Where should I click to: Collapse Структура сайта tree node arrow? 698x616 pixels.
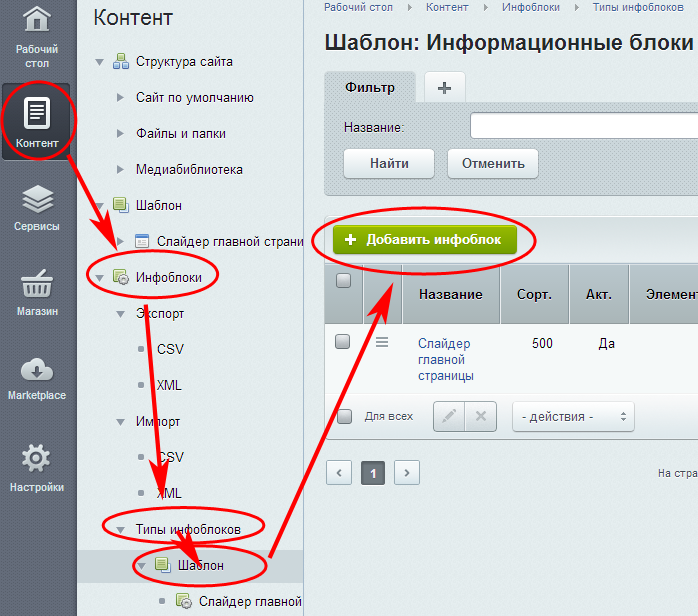click(100, 62)
